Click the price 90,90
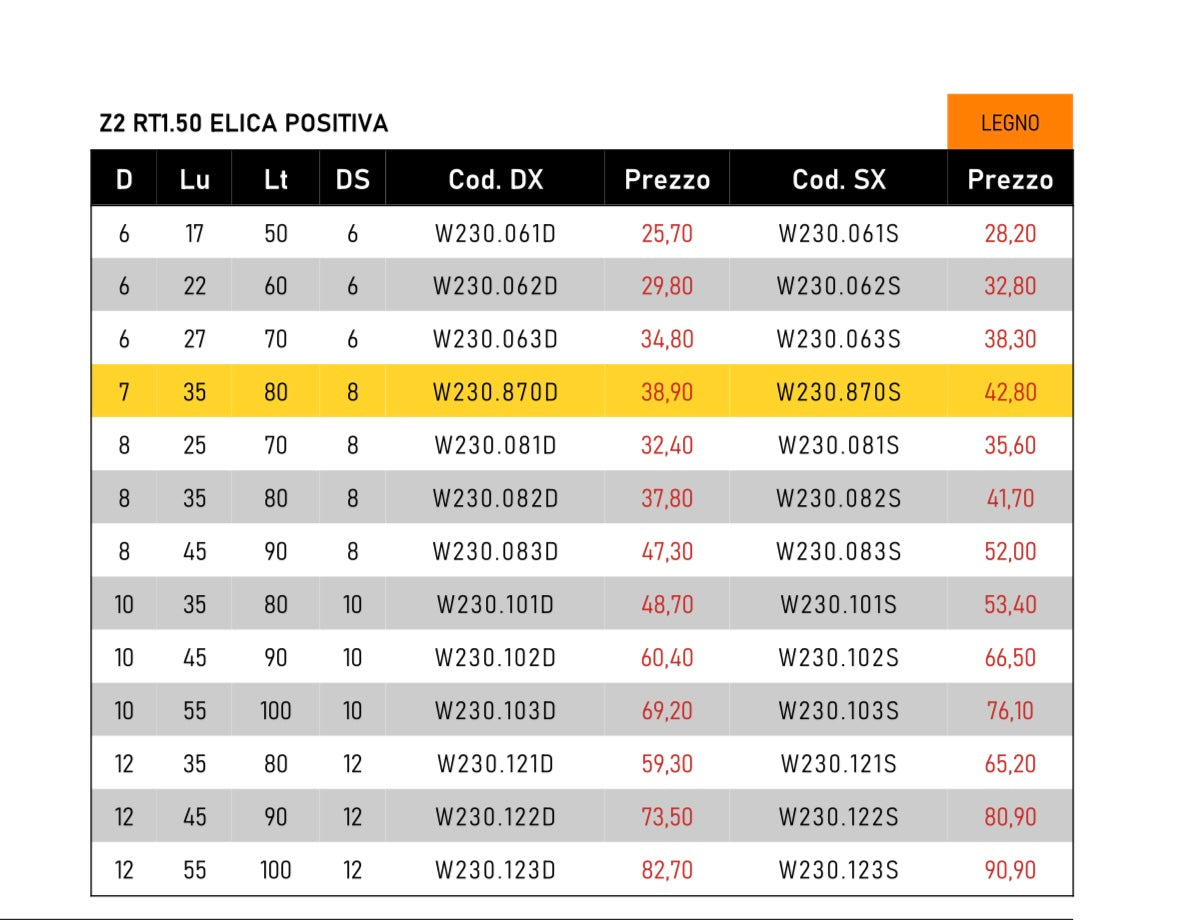Viewport: 1179px width, 920px height. 1010,870
